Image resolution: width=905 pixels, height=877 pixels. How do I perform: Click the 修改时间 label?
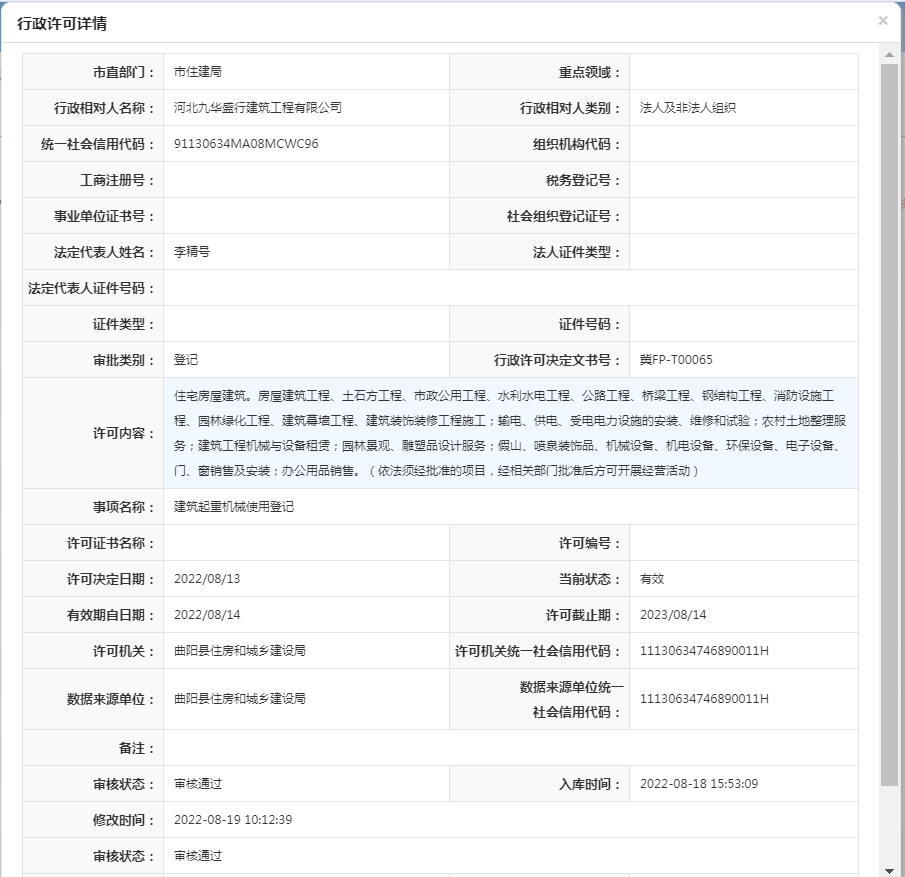click(124, 820)
